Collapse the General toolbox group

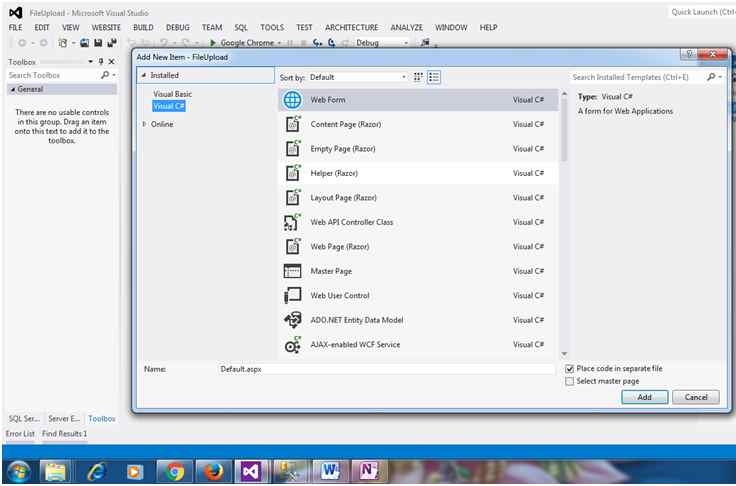coord(13,89)
